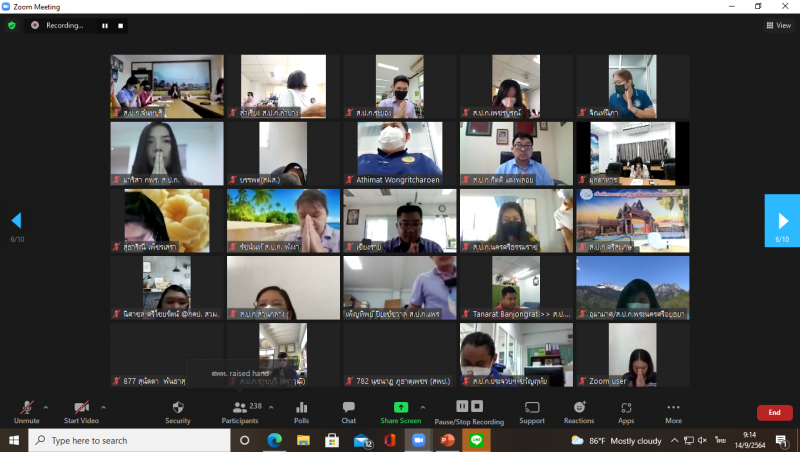Open the Apps button
The height and width of the screenshot is (452, 800).
click(x=626, y=412)
